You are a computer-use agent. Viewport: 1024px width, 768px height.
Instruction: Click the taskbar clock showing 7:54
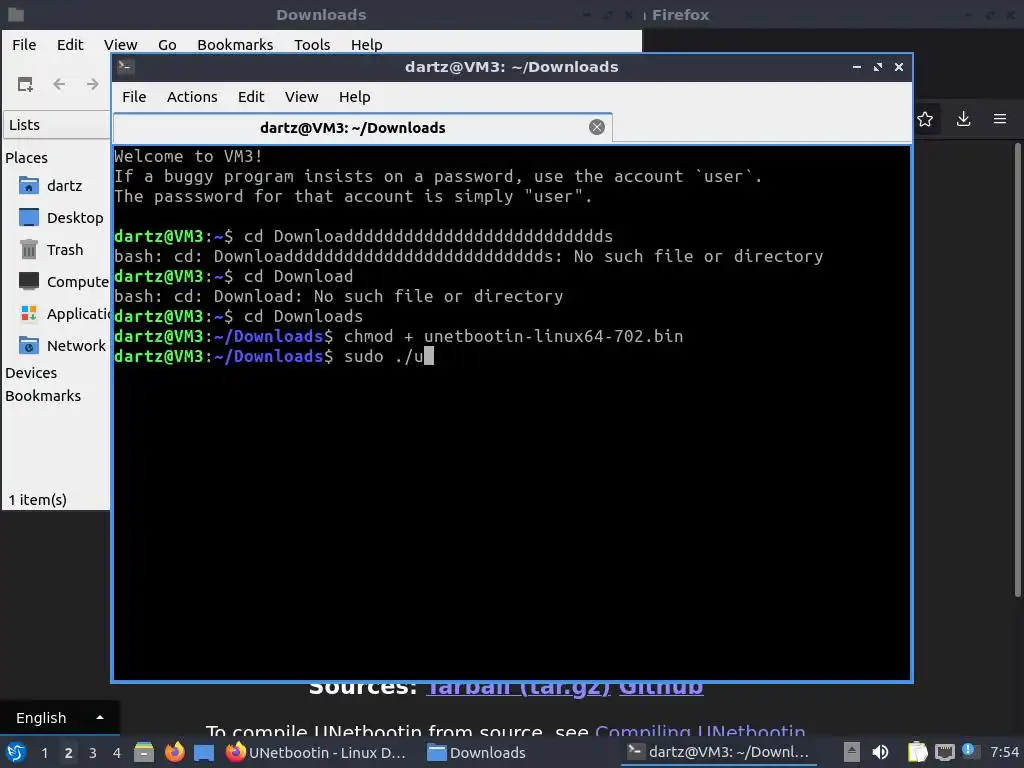click(1004, 752)
